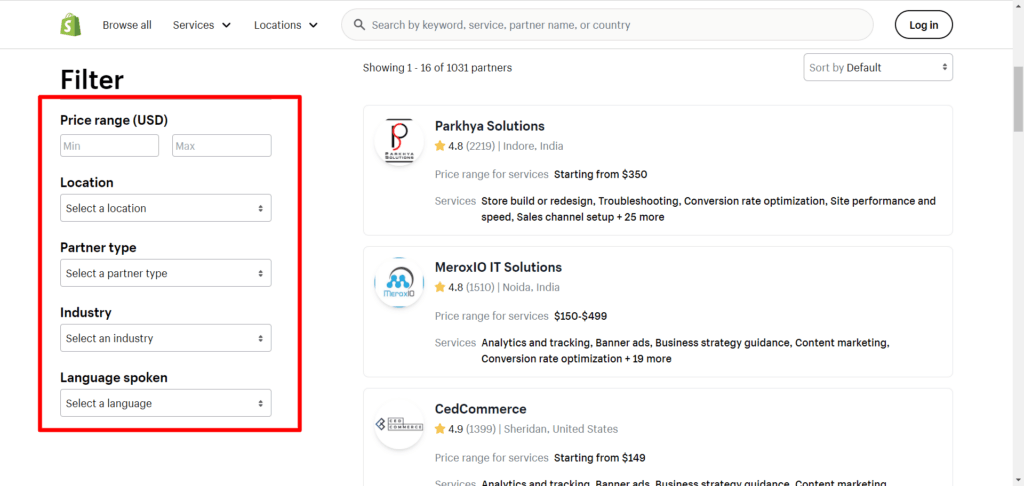
Task: Focus the keyword search field
Action: tap(607, 25)
